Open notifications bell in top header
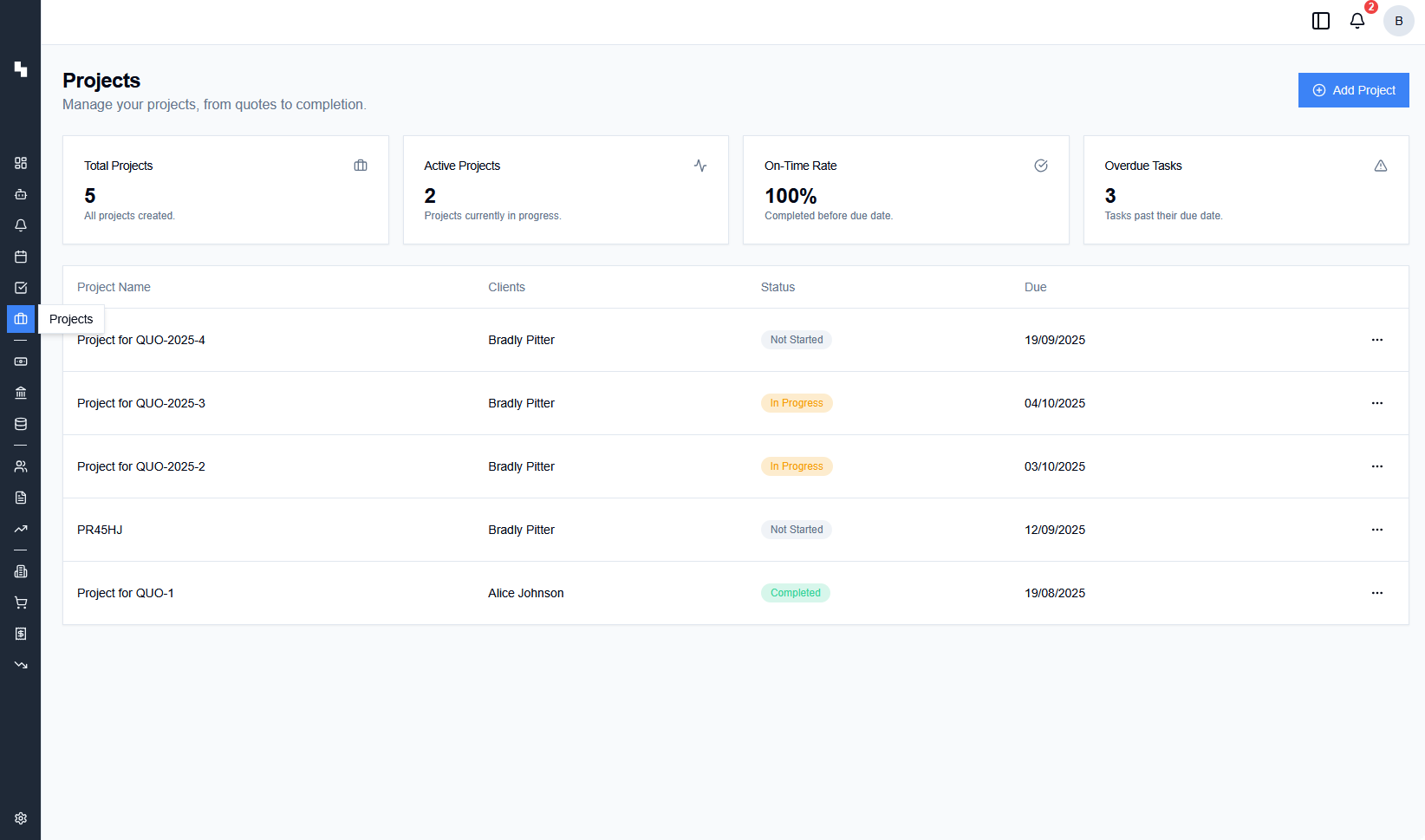The height and width of the screenshot is (840, 1425). [x=1357, y=21]
